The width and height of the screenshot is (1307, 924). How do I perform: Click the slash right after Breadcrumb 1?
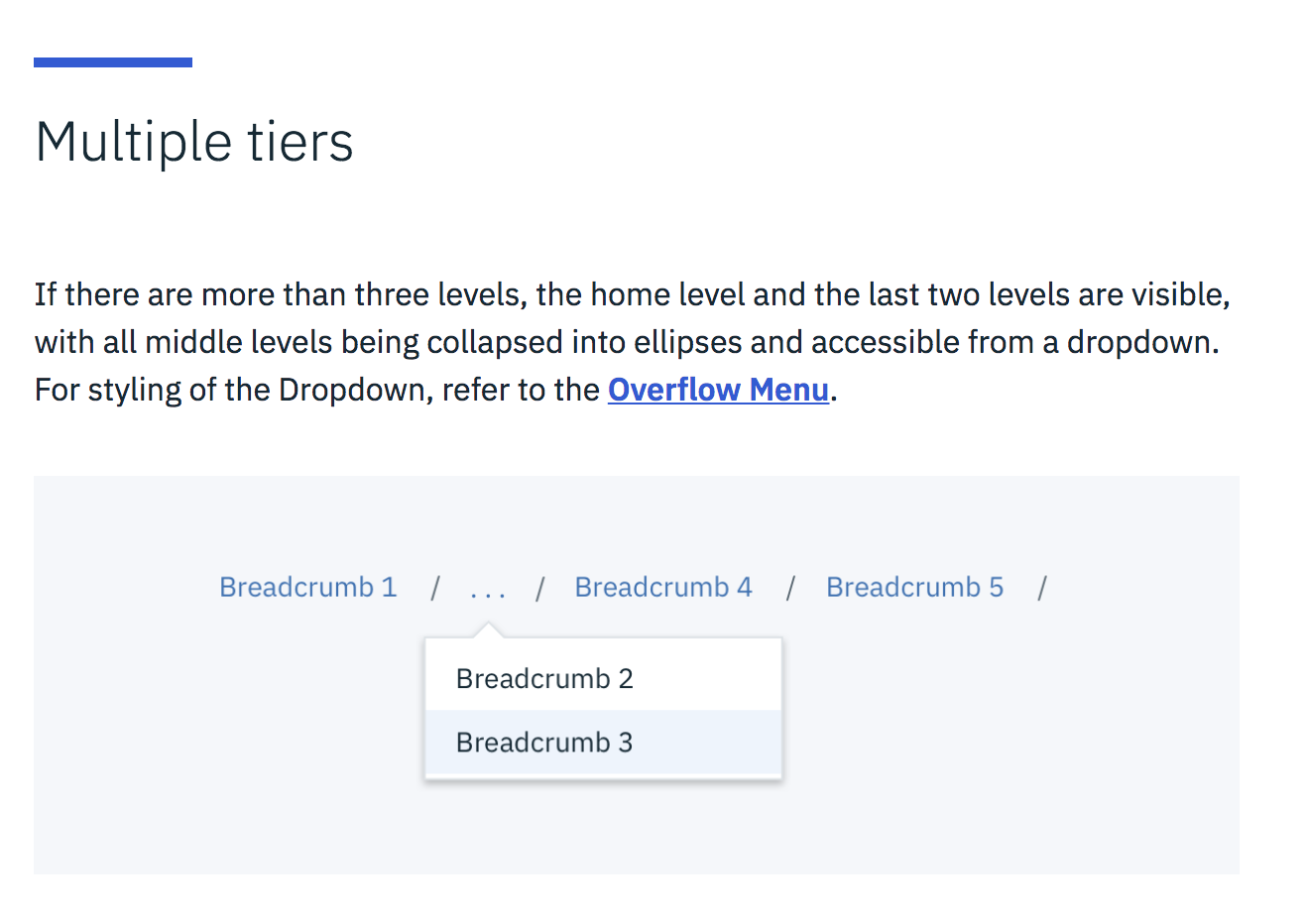tap(434, 588)
